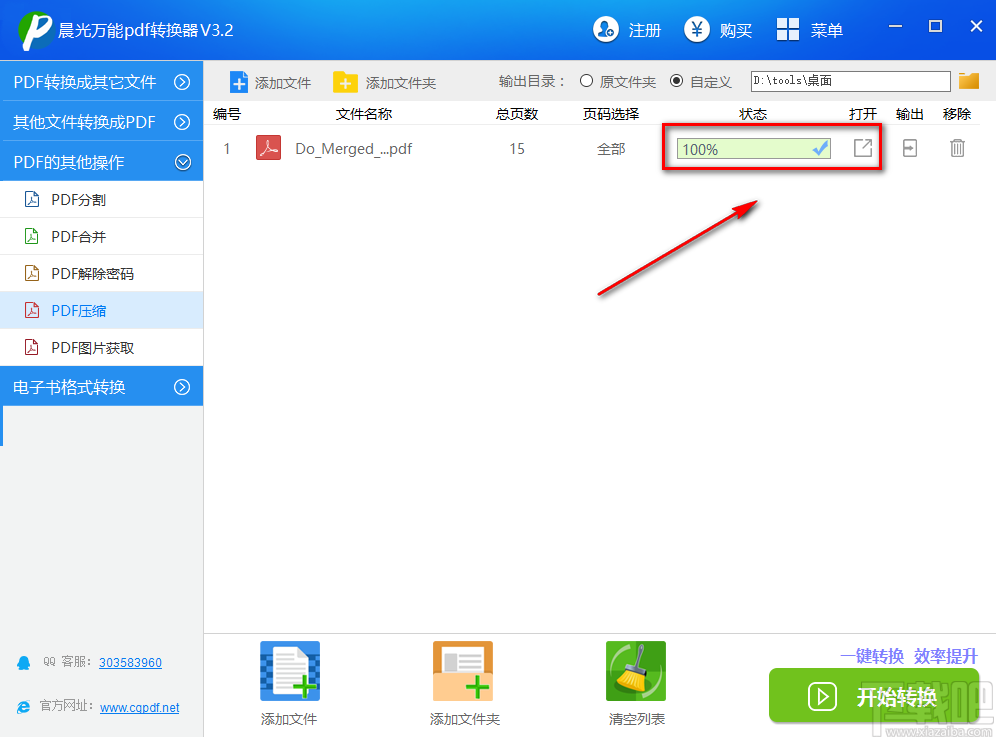Click the yellow 添加文件夹 toolbar icon

point(345,82)
